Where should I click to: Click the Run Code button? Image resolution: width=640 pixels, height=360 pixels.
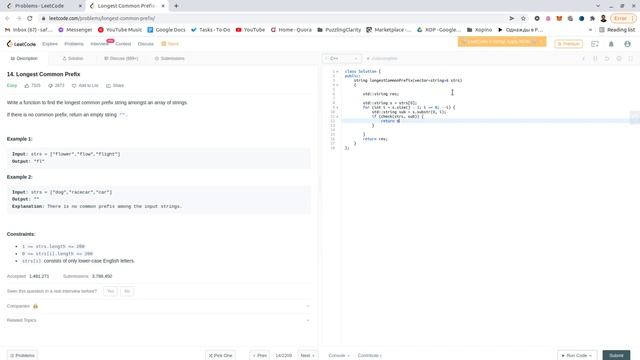[577, 356]
